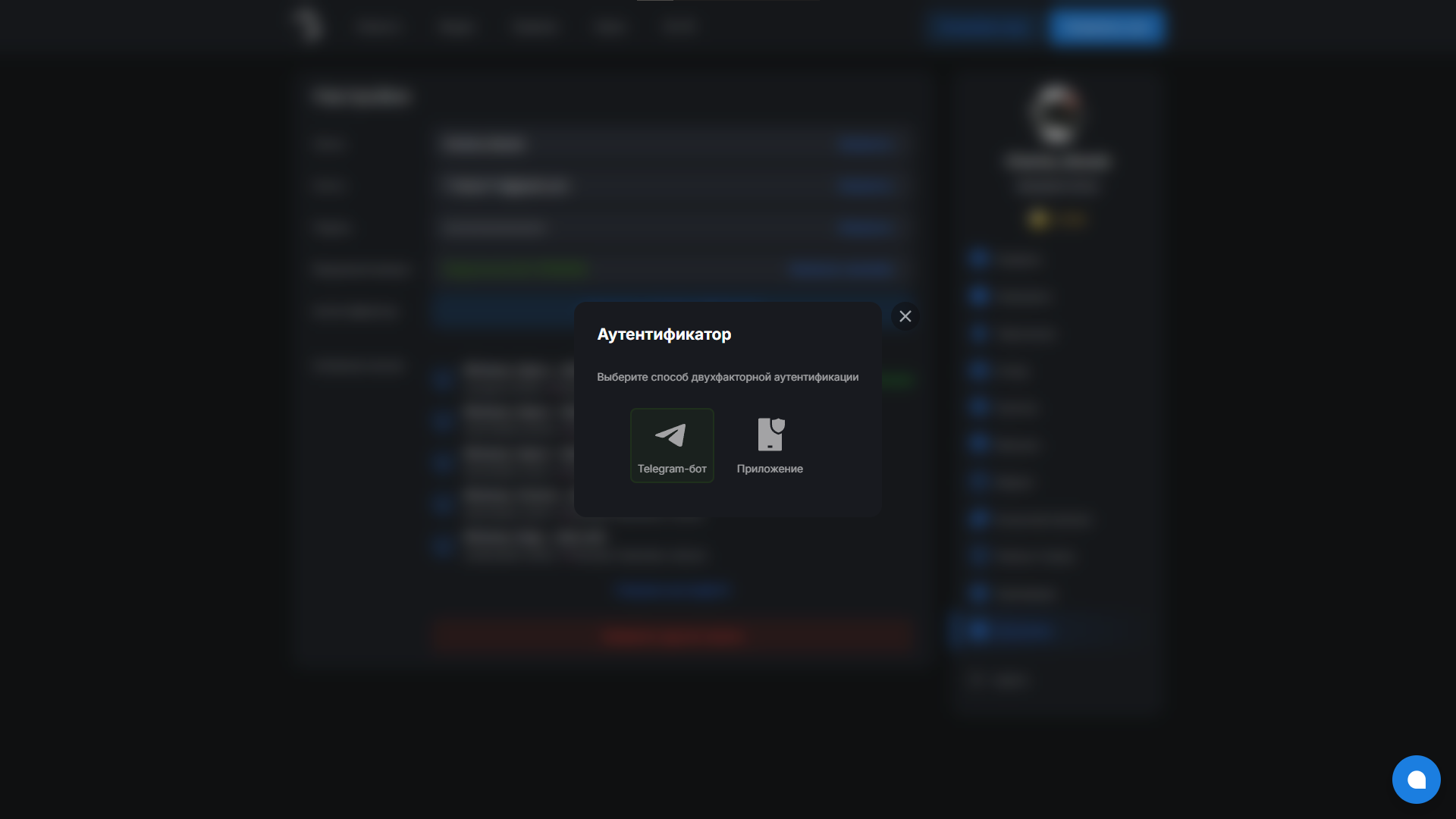Open the support chat bubble
Viewport: 1456px width, 819px height.
pyautogui.click(x=1416, y=779)
